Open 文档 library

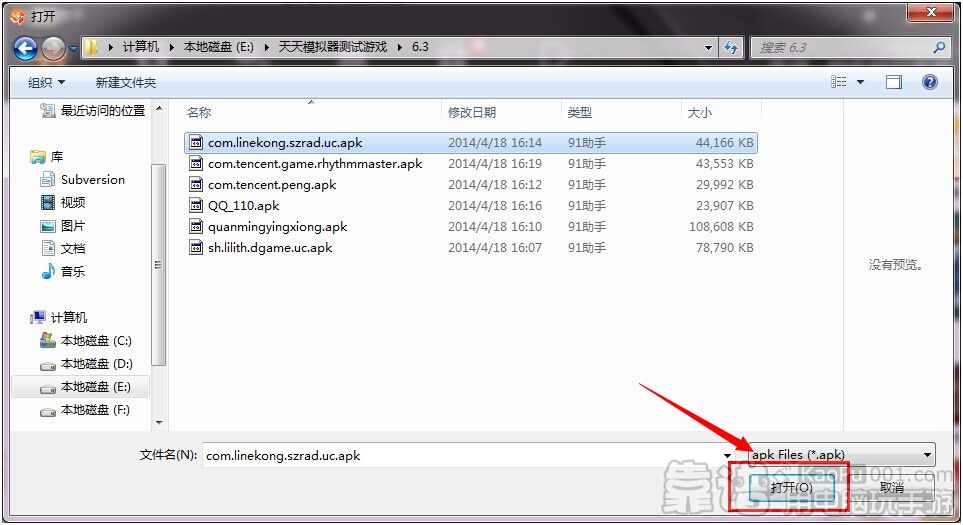pyautogui.click(x=63, y=248)
